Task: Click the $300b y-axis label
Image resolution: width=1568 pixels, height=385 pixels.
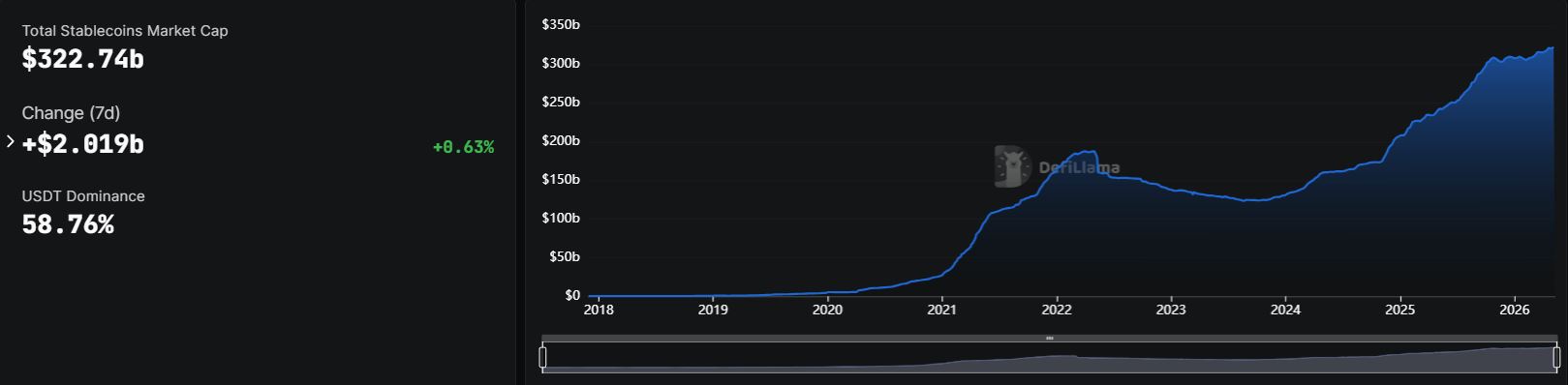Action: pyautogui.click(x=561, y=63)
